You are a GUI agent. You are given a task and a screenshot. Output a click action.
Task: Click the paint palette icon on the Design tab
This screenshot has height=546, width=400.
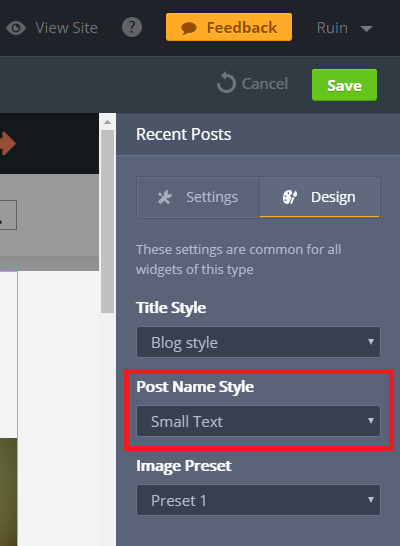290,197
